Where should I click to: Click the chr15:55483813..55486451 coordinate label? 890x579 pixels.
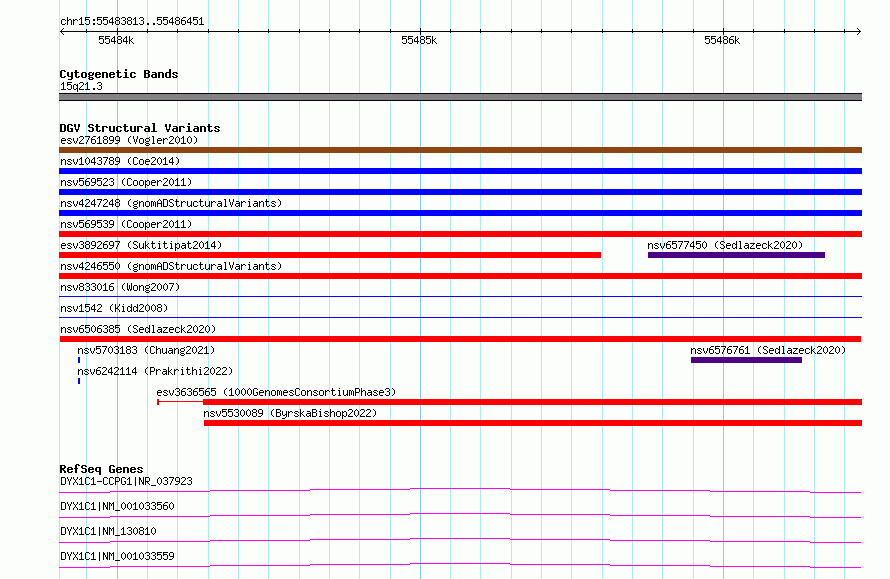click(132, 21)
